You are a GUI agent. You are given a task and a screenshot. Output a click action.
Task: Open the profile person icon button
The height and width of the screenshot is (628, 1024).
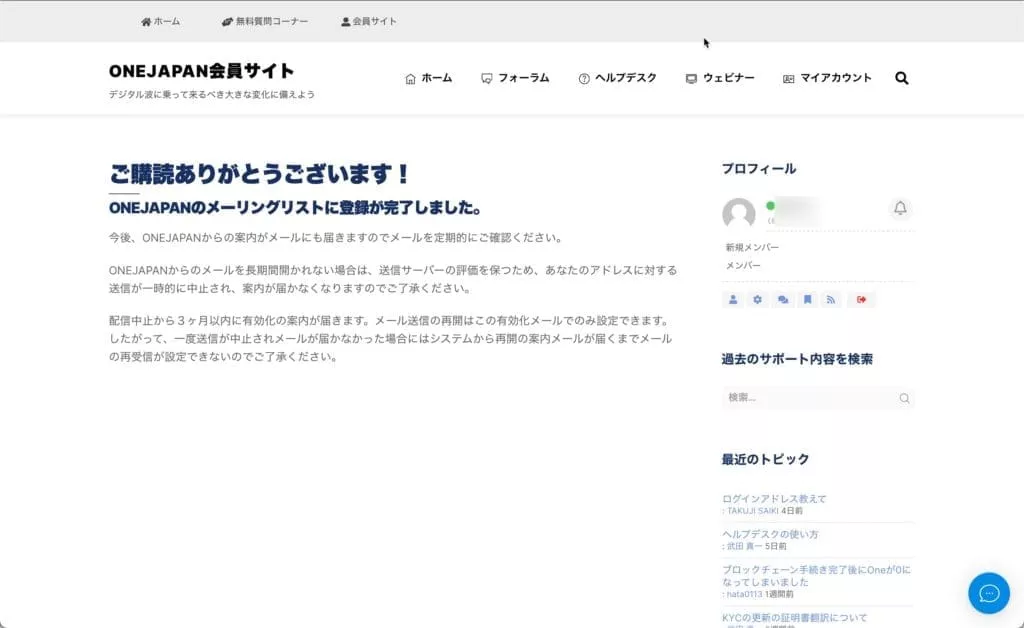733,299
